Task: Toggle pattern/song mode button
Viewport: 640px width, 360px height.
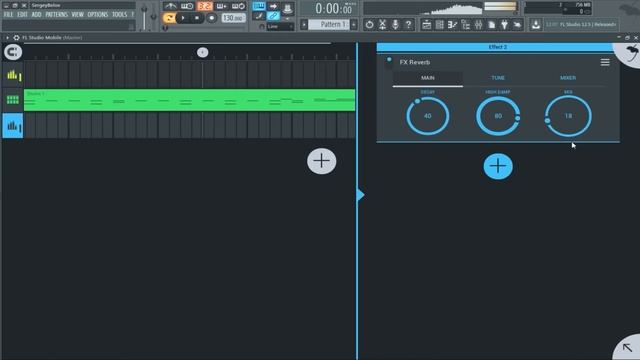Action: (x=169, y=18)
